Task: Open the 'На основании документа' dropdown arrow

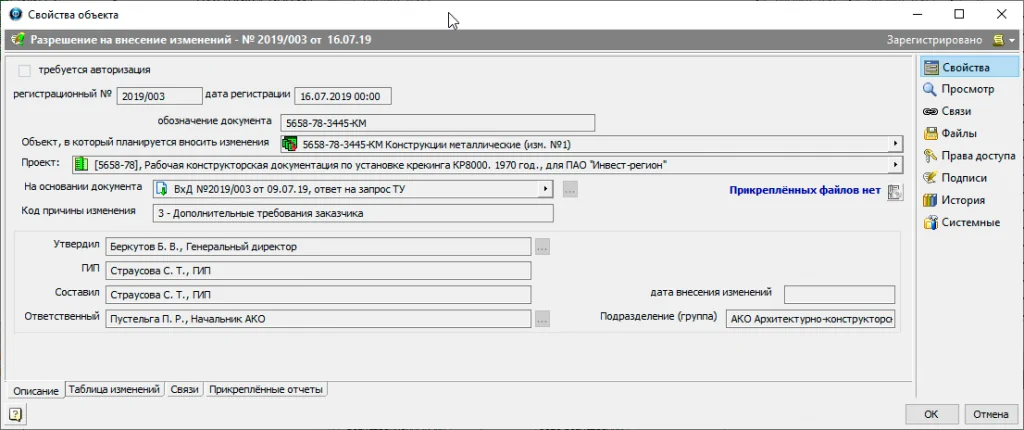Action: click(x=545, y=188)
